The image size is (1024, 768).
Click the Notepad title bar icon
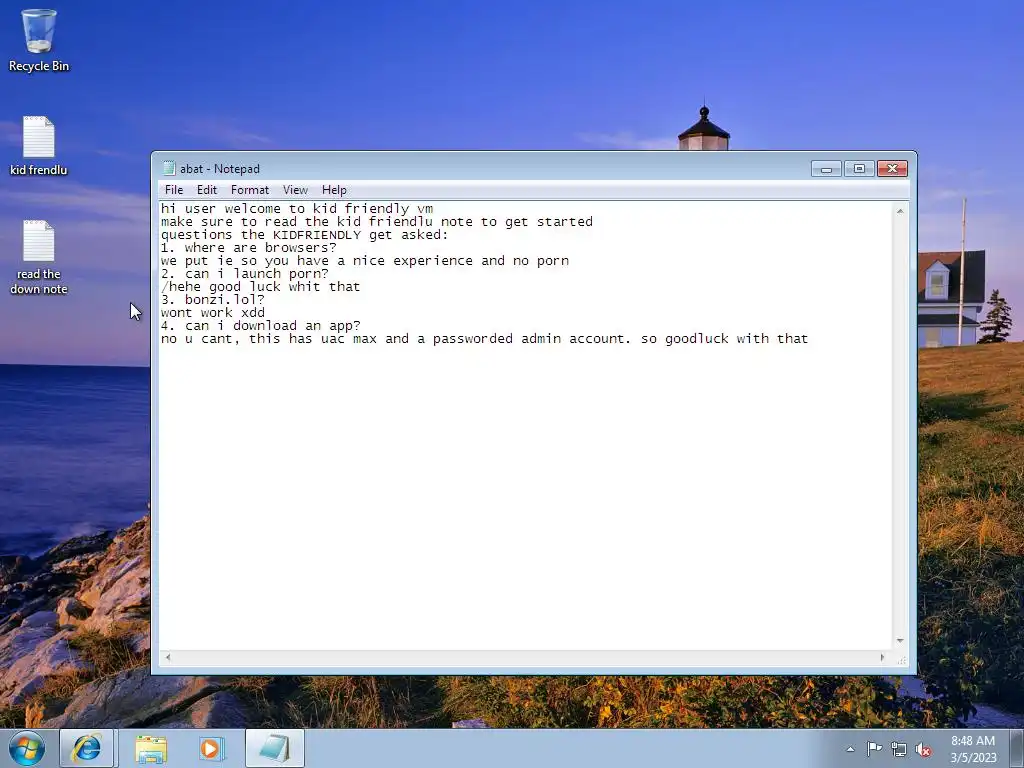(x=169, y=168)
